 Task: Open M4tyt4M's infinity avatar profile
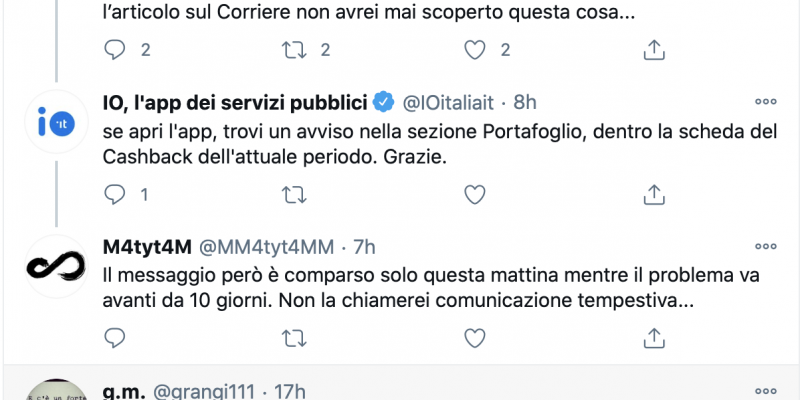tap(57, 266)
